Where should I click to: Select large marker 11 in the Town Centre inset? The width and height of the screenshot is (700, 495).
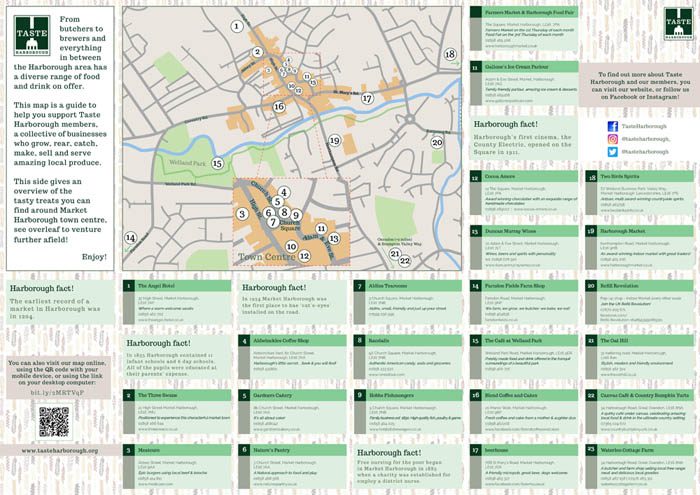(x=321, y=229)
